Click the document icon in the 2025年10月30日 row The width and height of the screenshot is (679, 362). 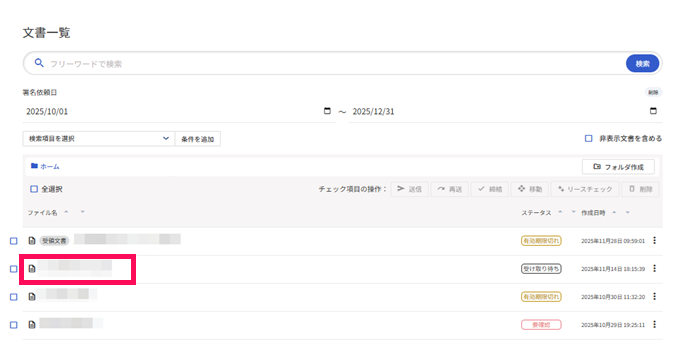click(x=32, y=297)
